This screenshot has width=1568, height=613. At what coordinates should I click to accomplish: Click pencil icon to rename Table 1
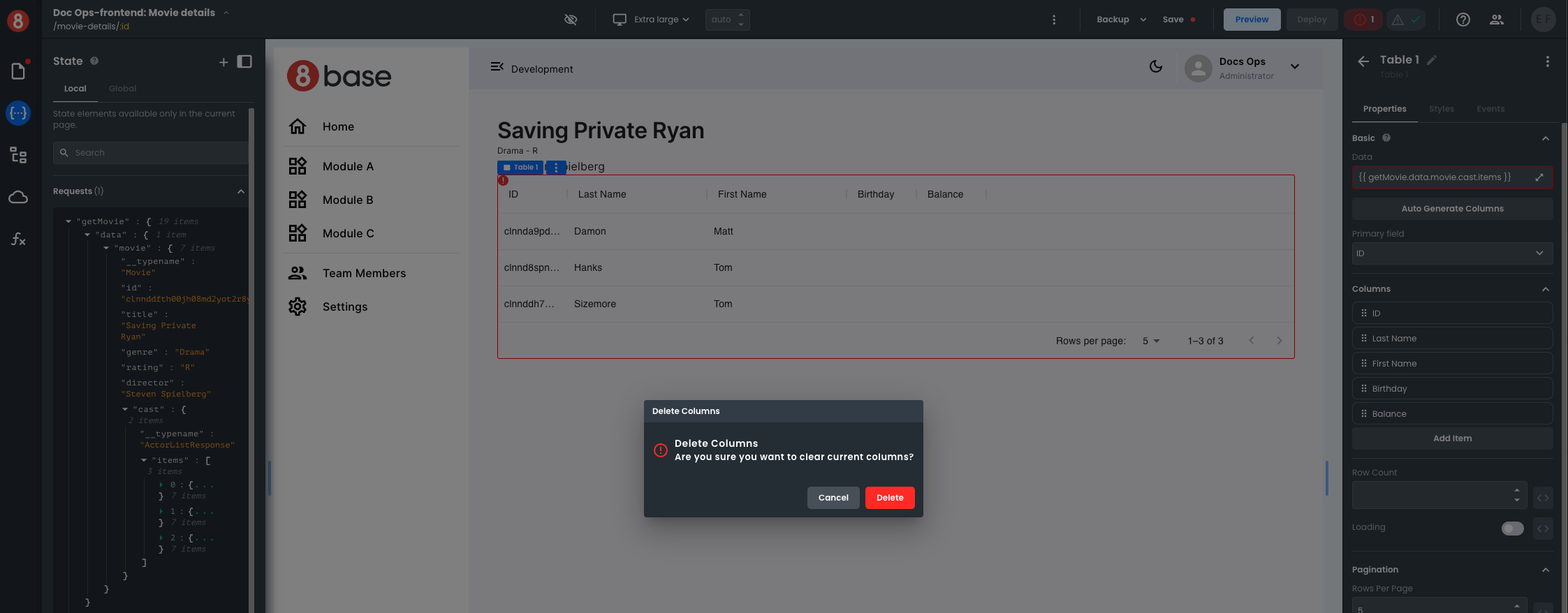(x=1432, y=61)
